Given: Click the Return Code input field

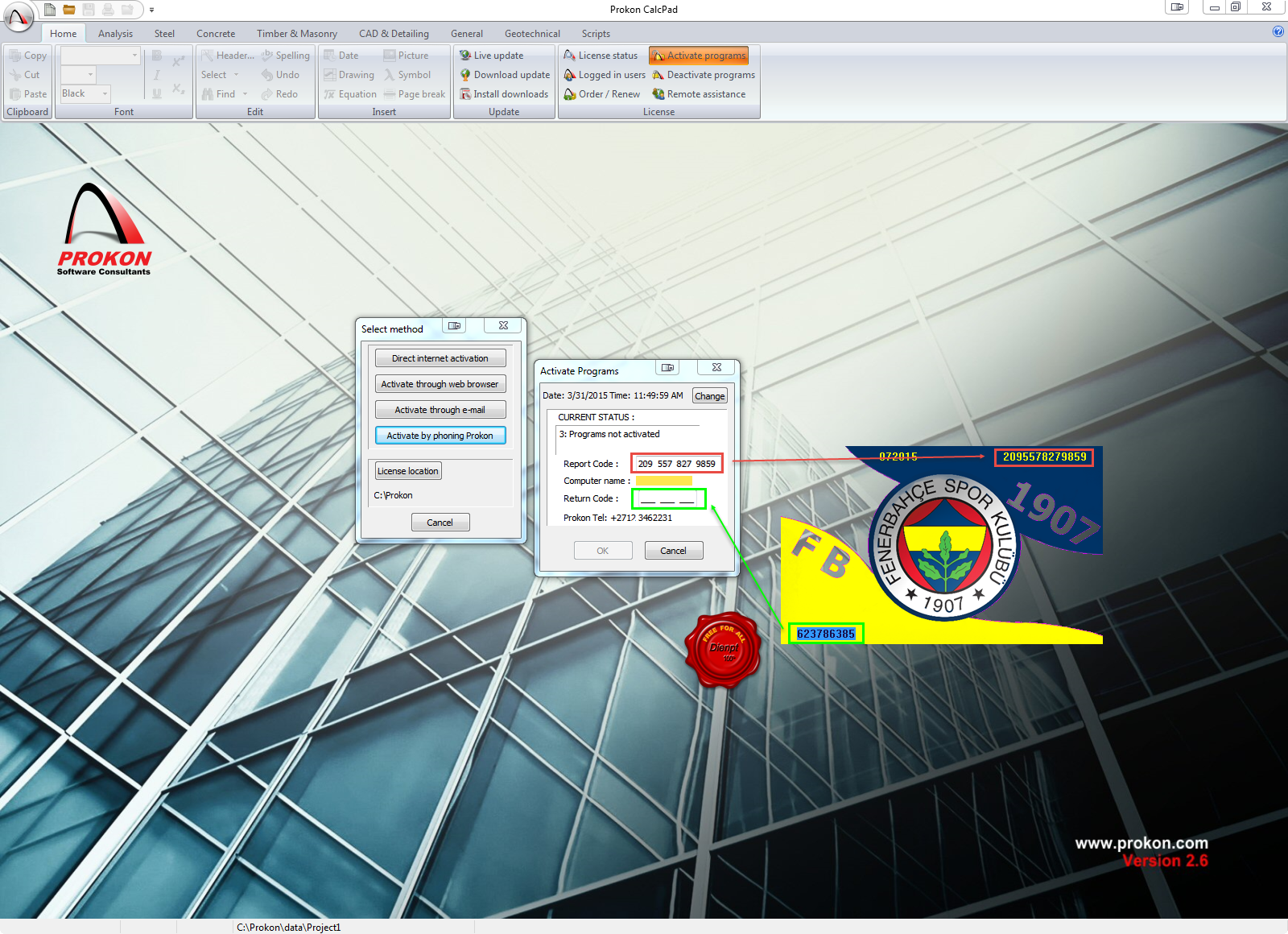Looking at the screenshot, I should (669, 499).
